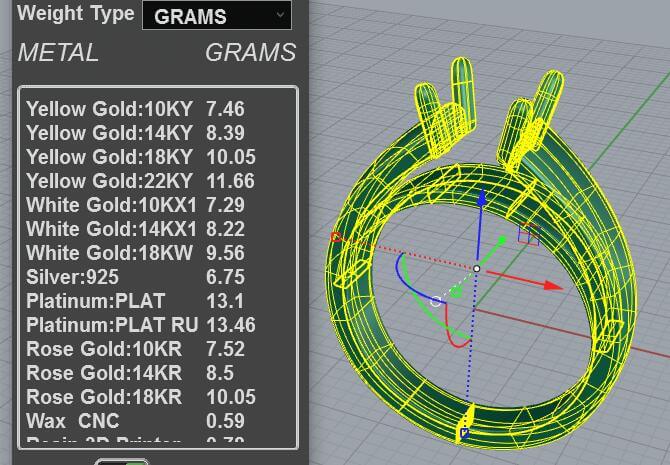670x465 pixels.
Task: Click the Weight Type label
Action: click(76, 13)
